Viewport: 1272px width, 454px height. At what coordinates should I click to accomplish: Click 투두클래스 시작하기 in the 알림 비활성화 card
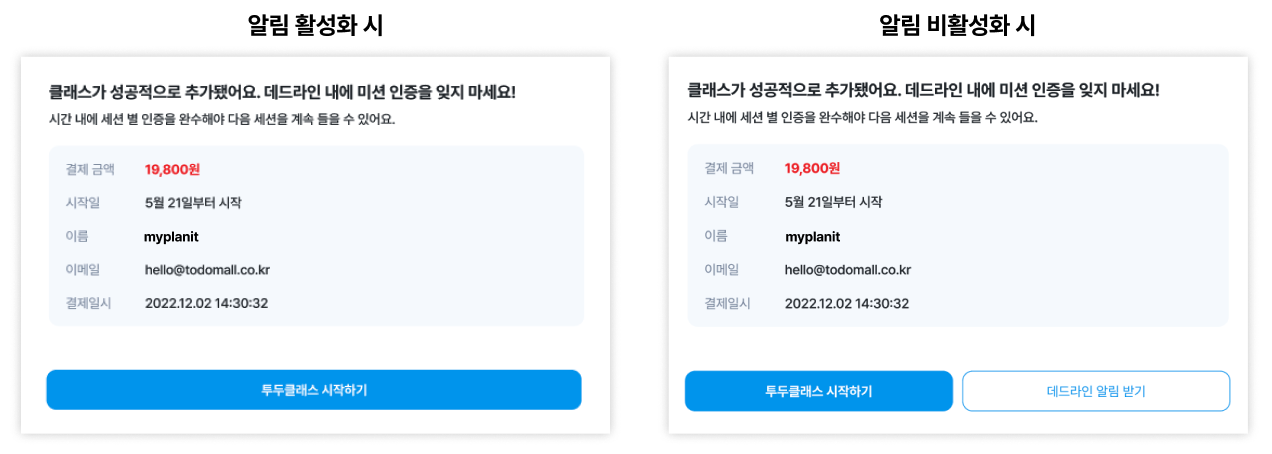click(x=818, y=391)
